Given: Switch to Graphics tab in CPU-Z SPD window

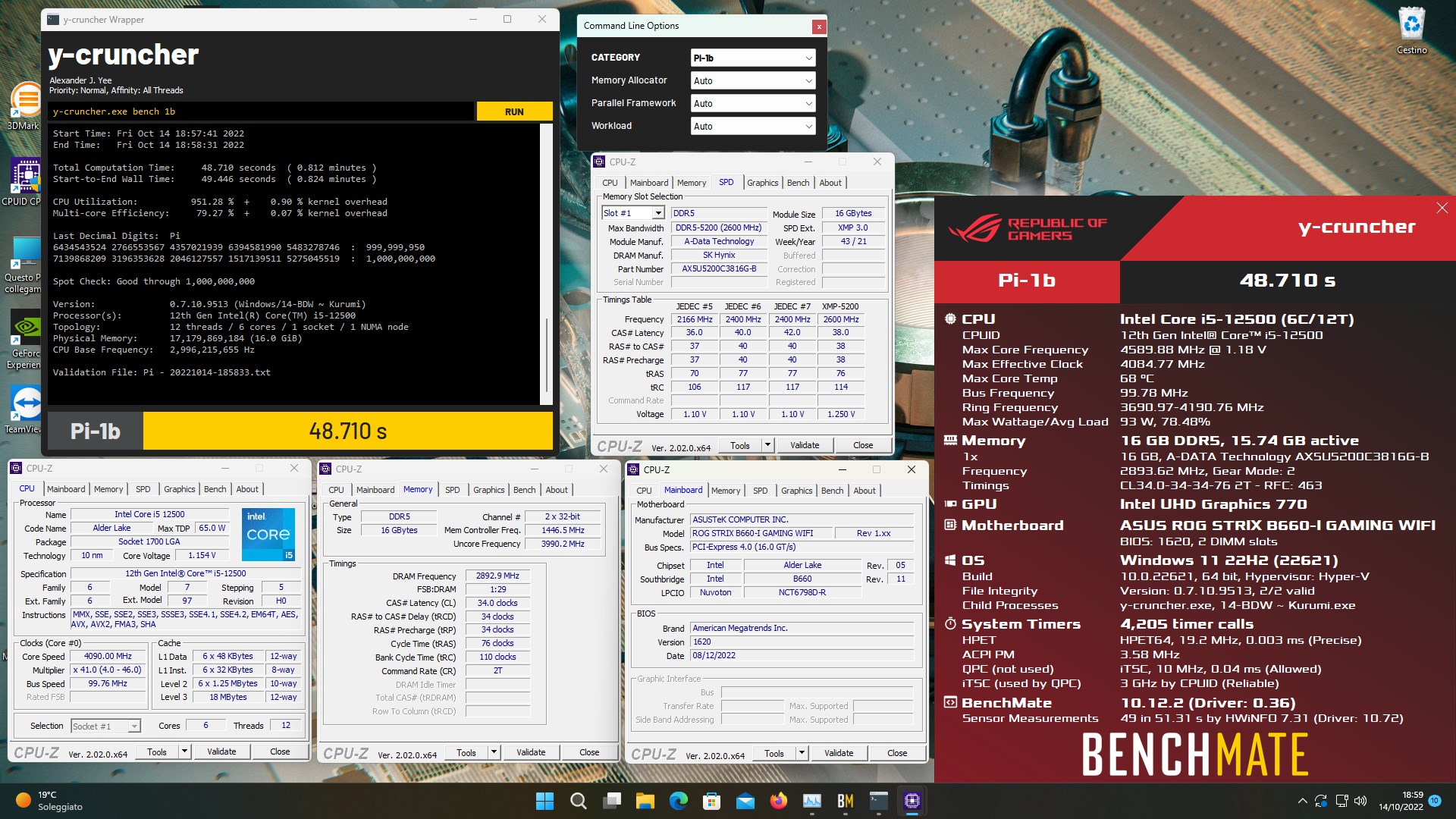Looking at the screenshot, I should [762, 183].
